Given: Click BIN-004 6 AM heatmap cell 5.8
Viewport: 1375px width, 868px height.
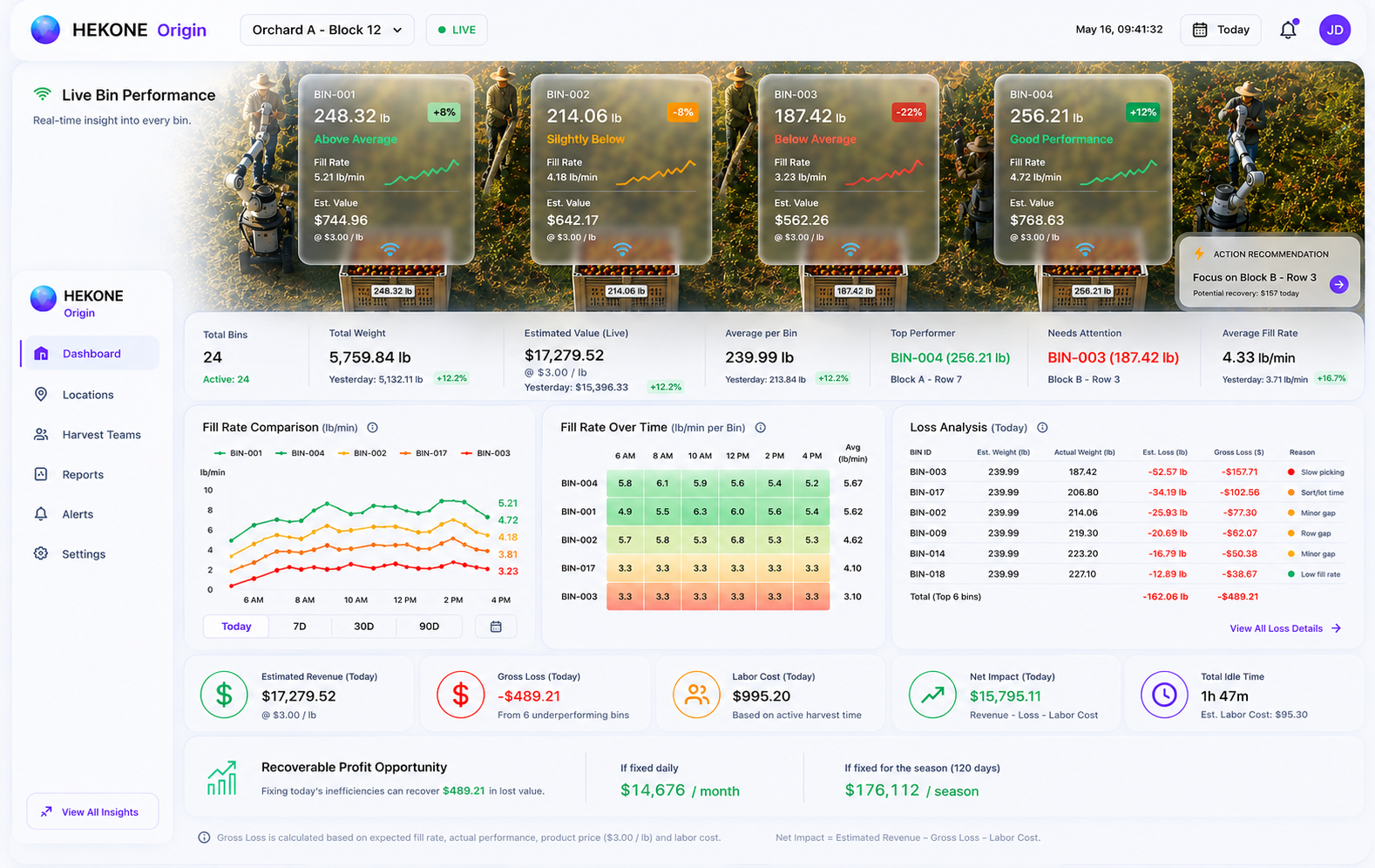Looking at the screenshot, I should click(625, 483).
